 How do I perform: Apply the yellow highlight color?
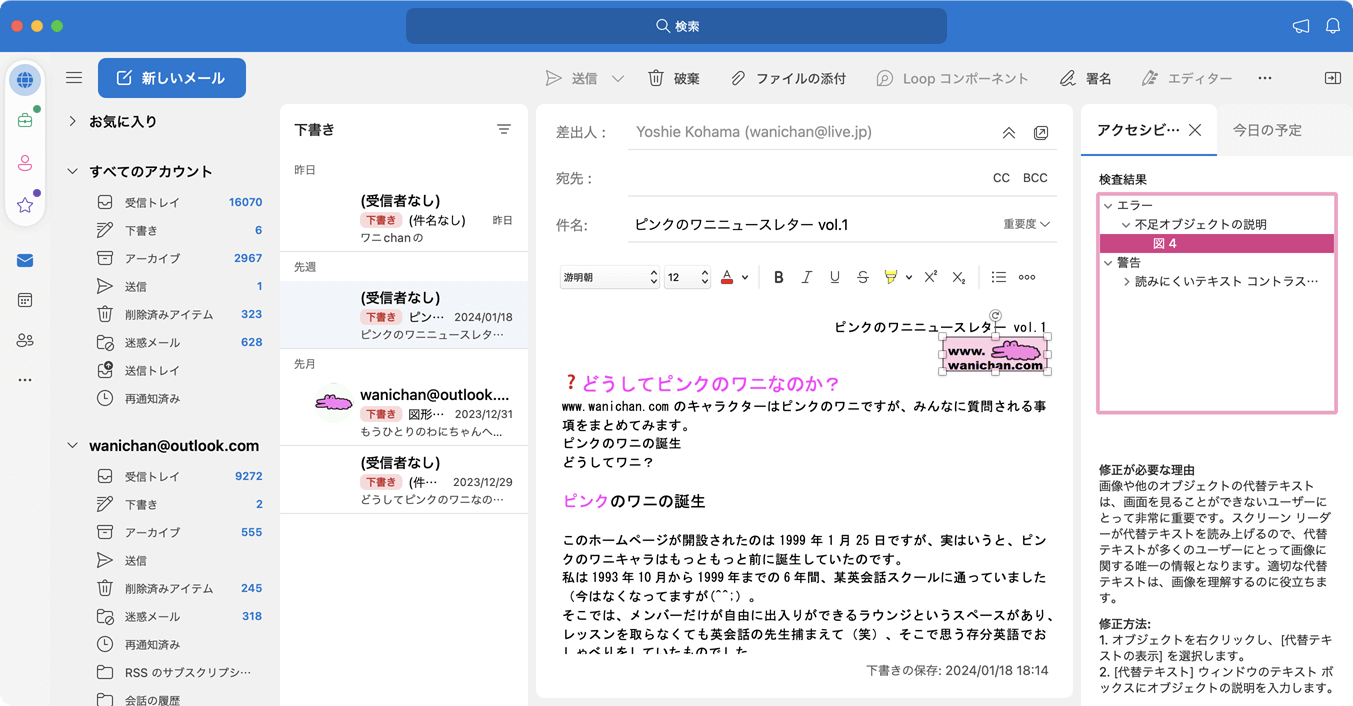coord(890,277)
